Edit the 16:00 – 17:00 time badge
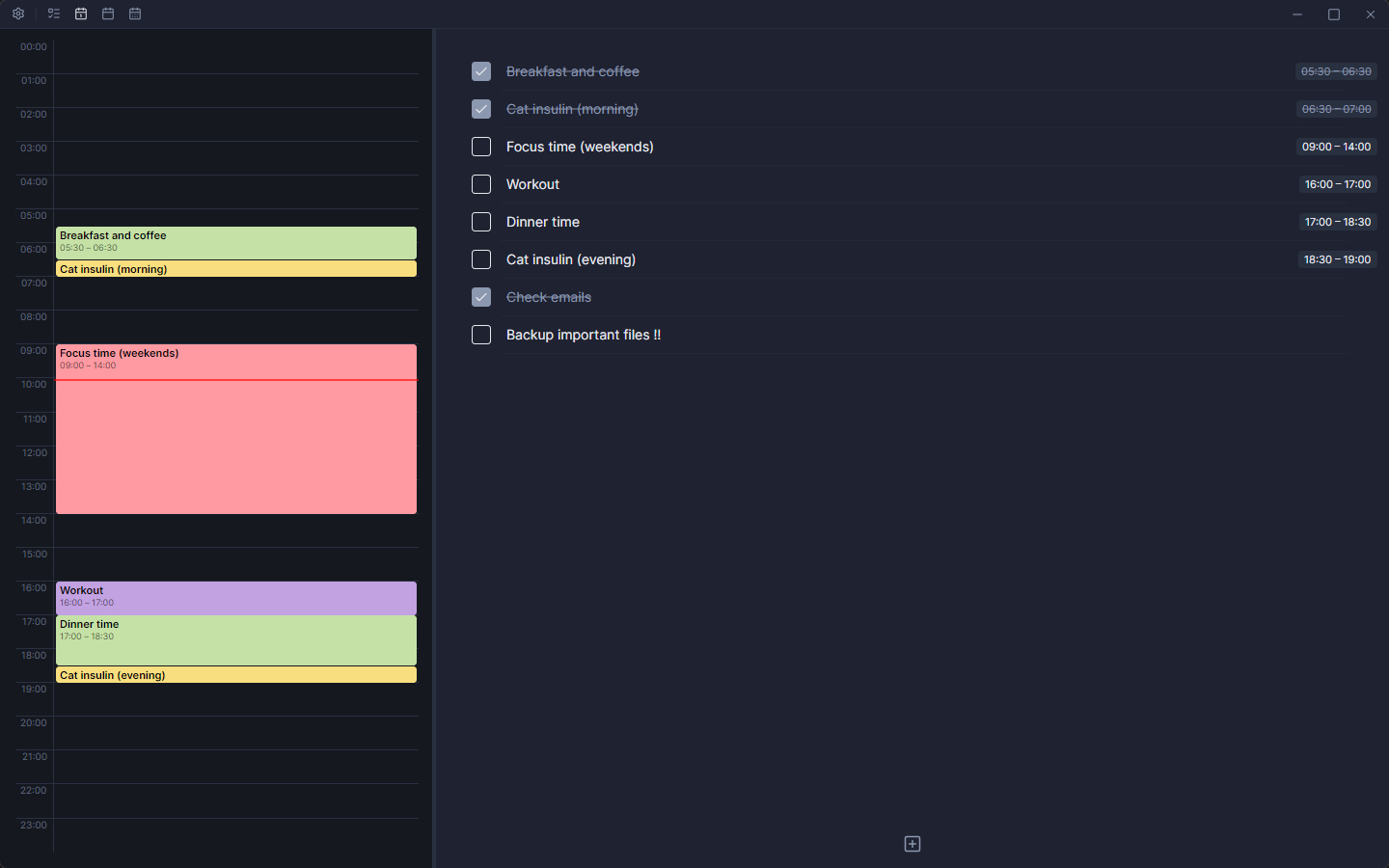The image size is (1389, 868). tap(1338, 184)
